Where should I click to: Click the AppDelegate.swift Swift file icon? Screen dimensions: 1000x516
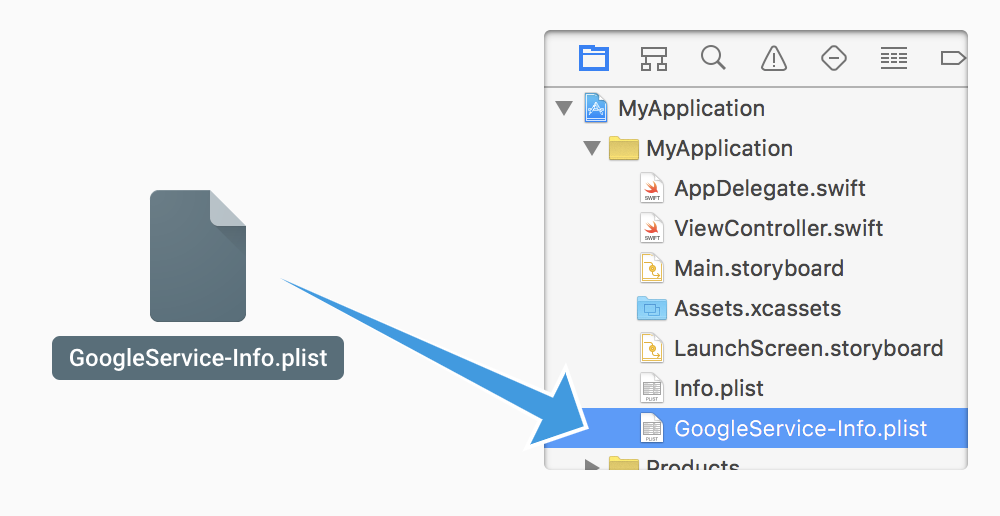coord(652,188)
